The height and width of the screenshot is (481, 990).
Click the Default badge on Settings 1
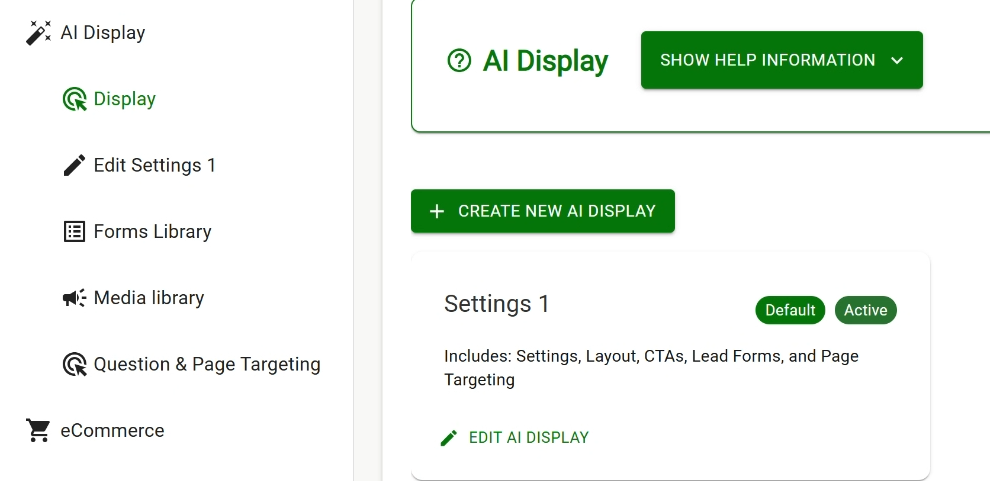(790, 310)
